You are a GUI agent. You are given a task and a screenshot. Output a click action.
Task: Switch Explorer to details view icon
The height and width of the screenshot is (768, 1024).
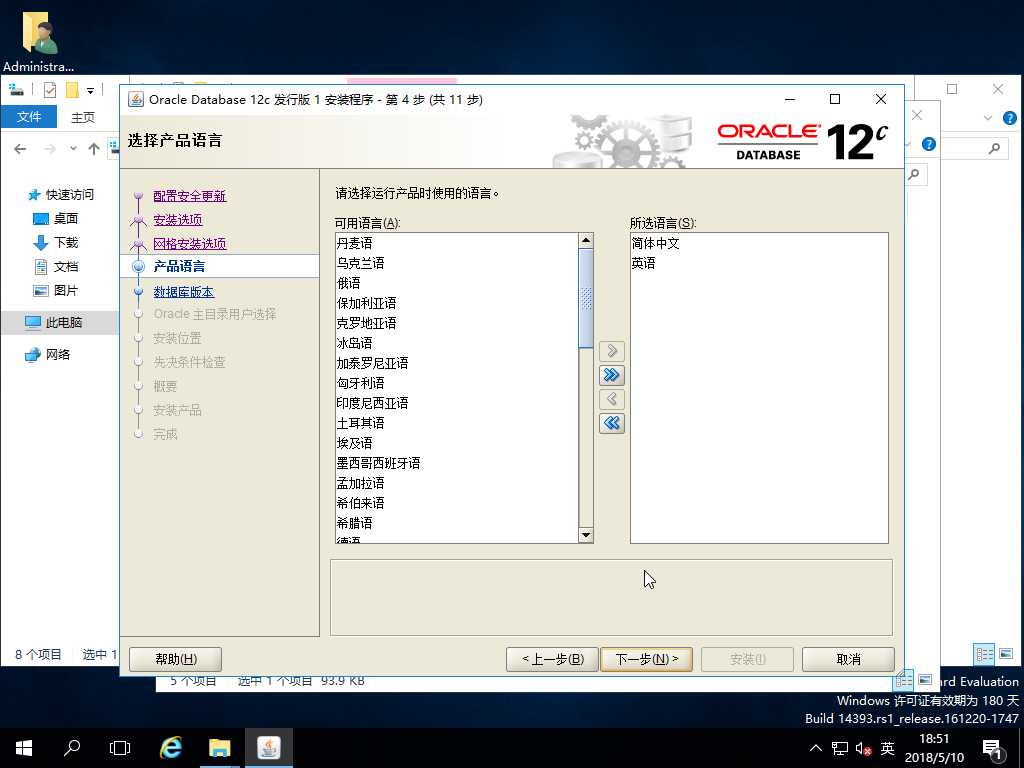tap(984, 654)
